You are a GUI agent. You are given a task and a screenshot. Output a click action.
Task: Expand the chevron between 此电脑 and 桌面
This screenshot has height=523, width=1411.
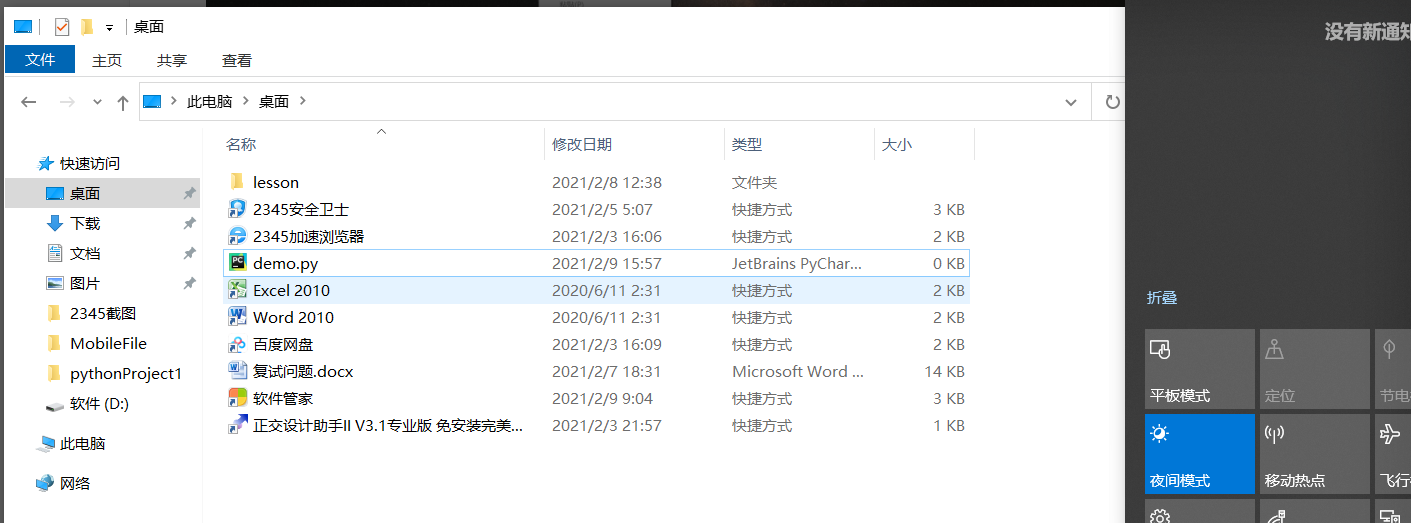246,101
